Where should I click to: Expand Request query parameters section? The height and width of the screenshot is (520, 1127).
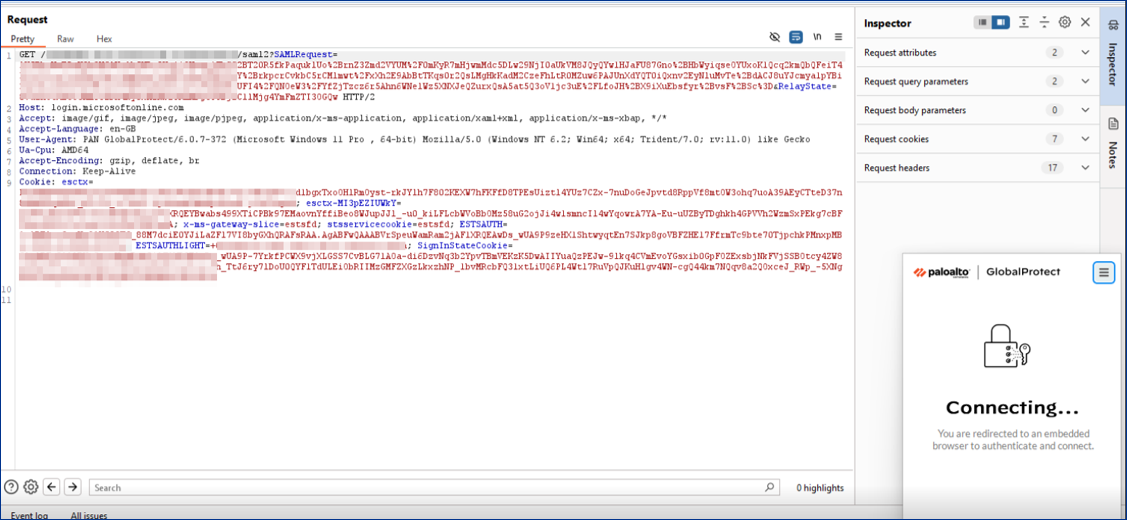coord(1086,81)
